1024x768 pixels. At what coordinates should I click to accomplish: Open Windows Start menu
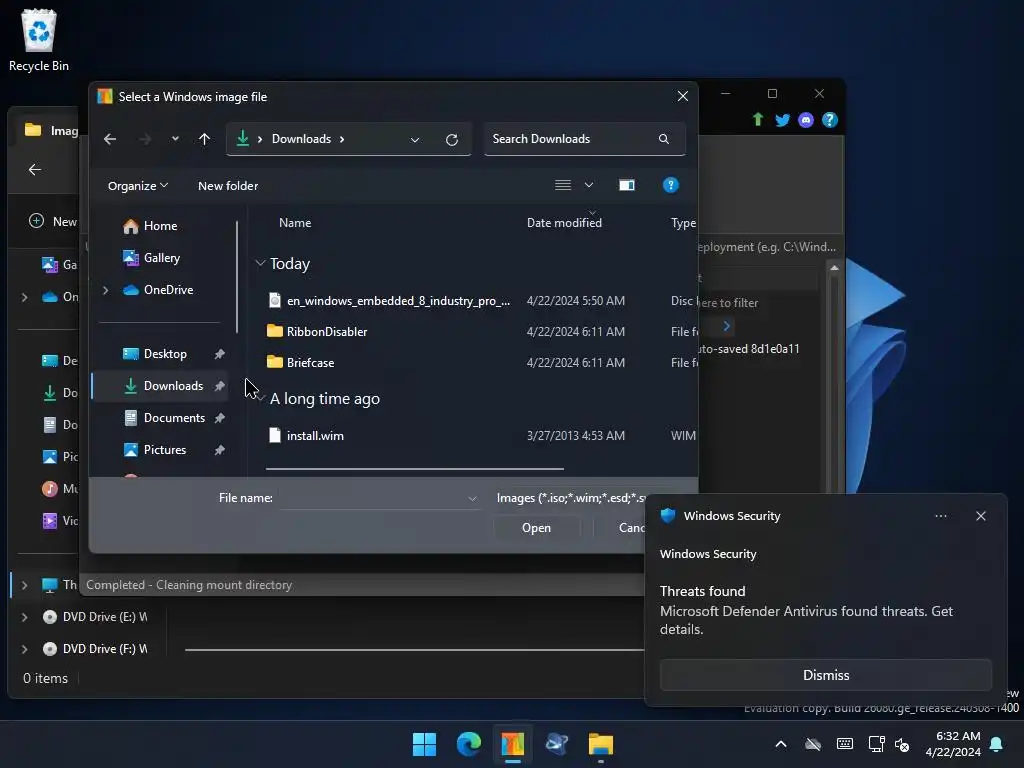point(424,744)
